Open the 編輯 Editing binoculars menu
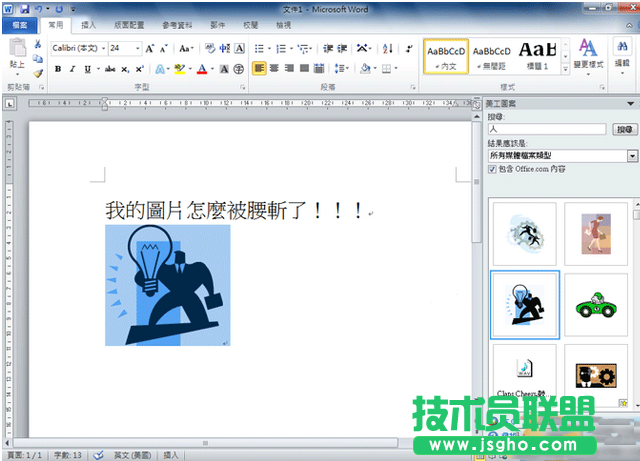Screen dimensions: 640x461 coord(622,56)
